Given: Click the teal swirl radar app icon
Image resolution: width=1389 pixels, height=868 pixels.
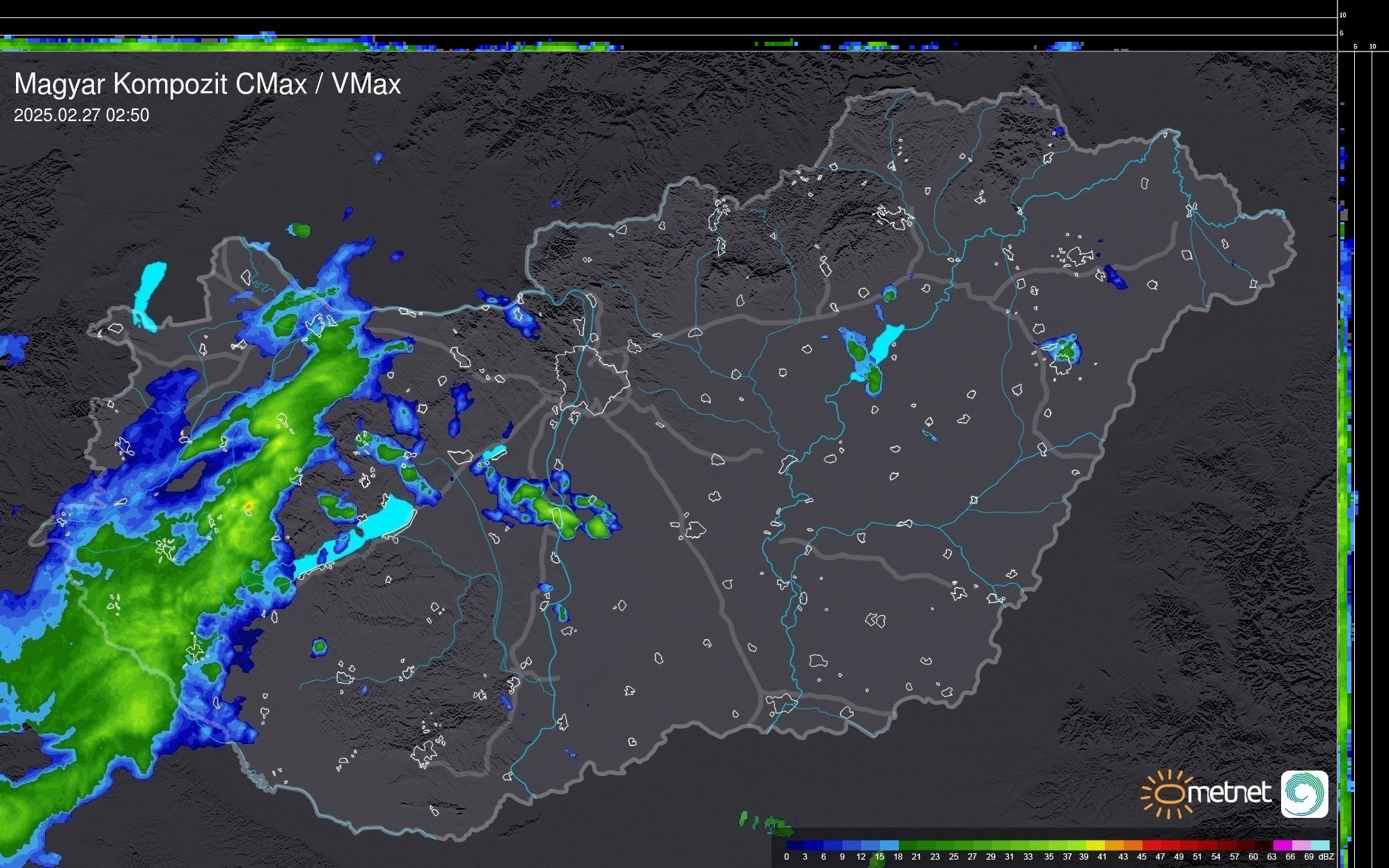Looking at the screenshot, I should (x=1304, y=794).
